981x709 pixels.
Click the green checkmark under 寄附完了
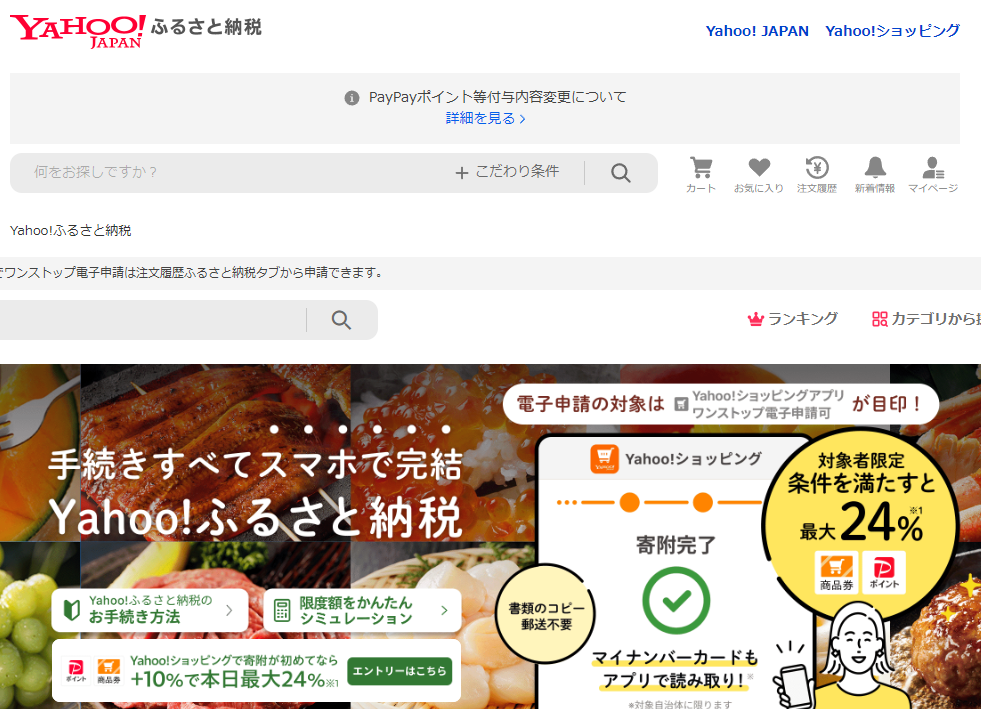point(676,601)
